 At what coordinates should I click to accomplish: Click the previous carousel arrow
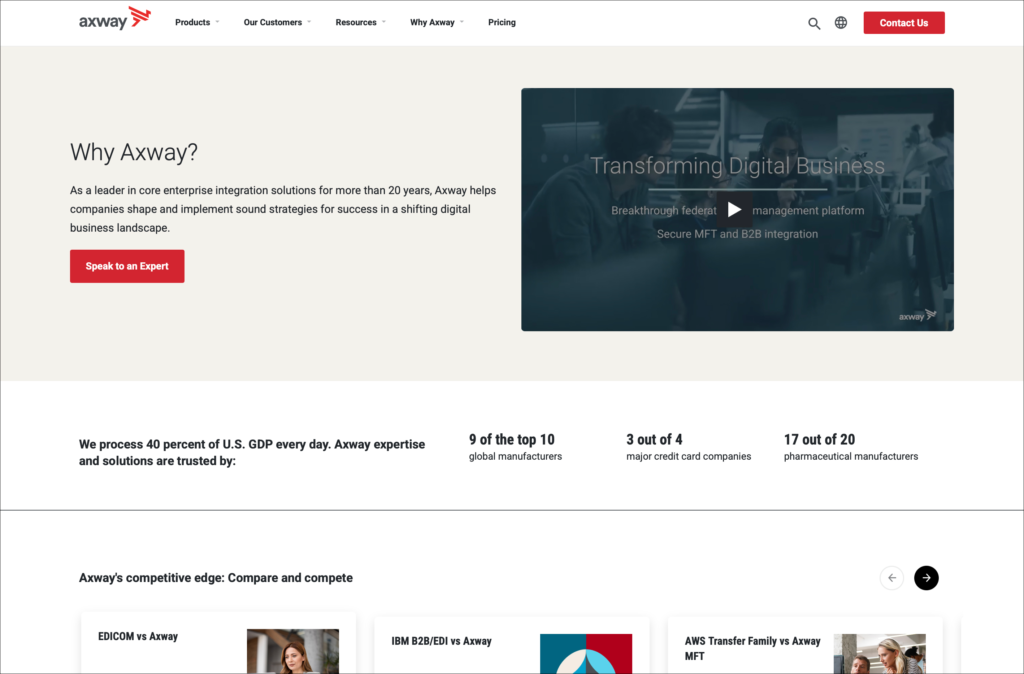892,578
